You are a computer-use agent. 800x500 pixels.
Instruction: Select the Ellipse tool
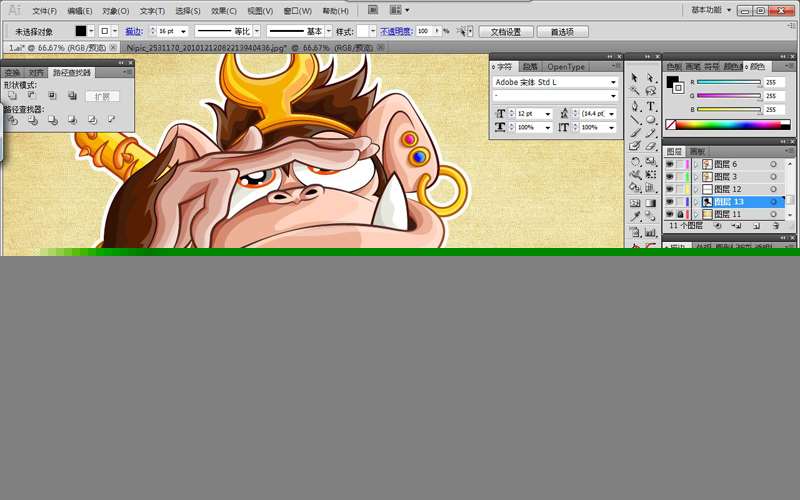coord(651,119)
